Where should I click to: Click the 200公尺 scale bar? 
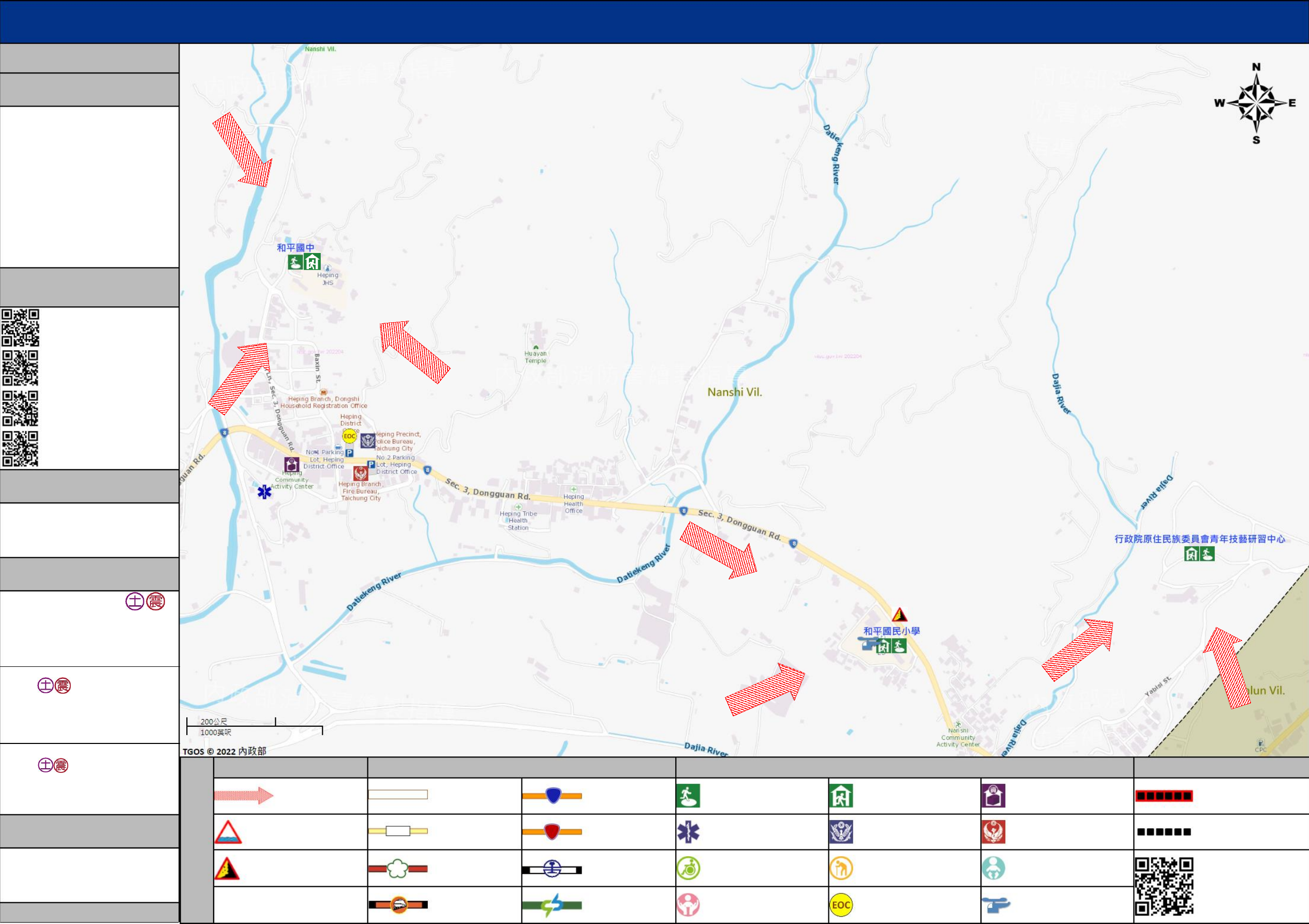click(231, 722)
